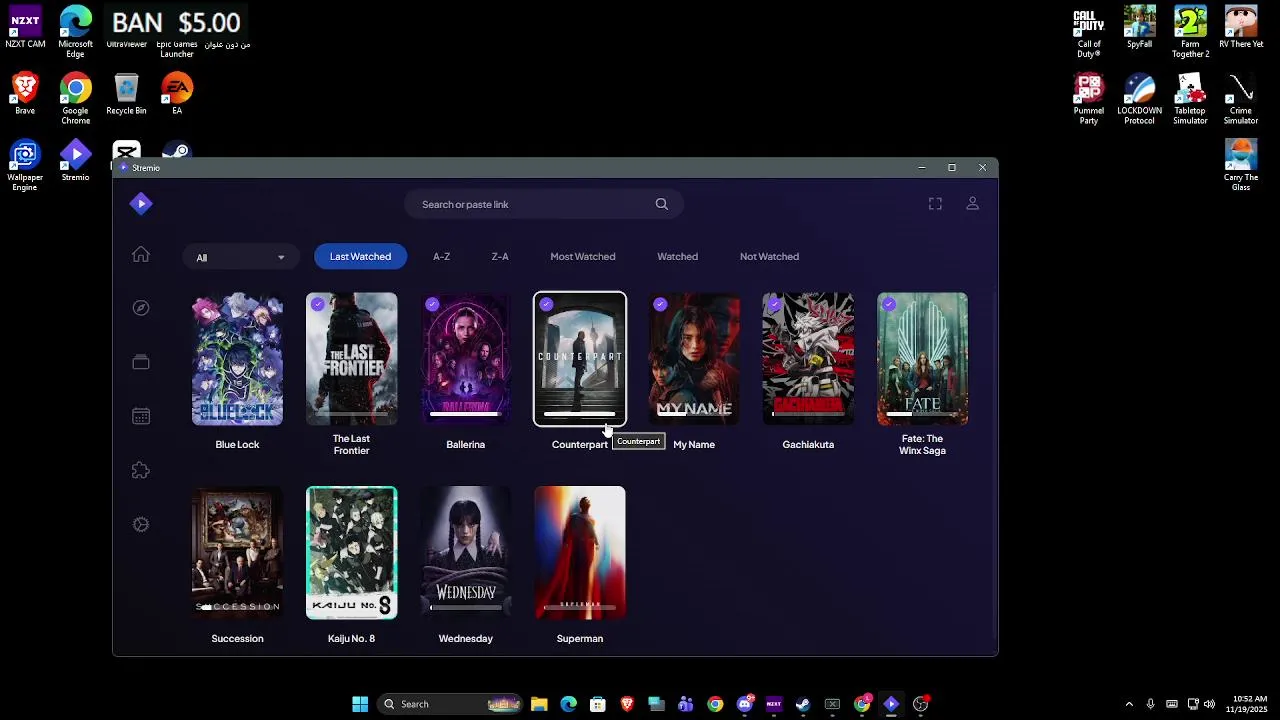Open the Addons puzzle icon
Image resolution: width=1280 pixels, height=720 pixels.
(141, 470)
